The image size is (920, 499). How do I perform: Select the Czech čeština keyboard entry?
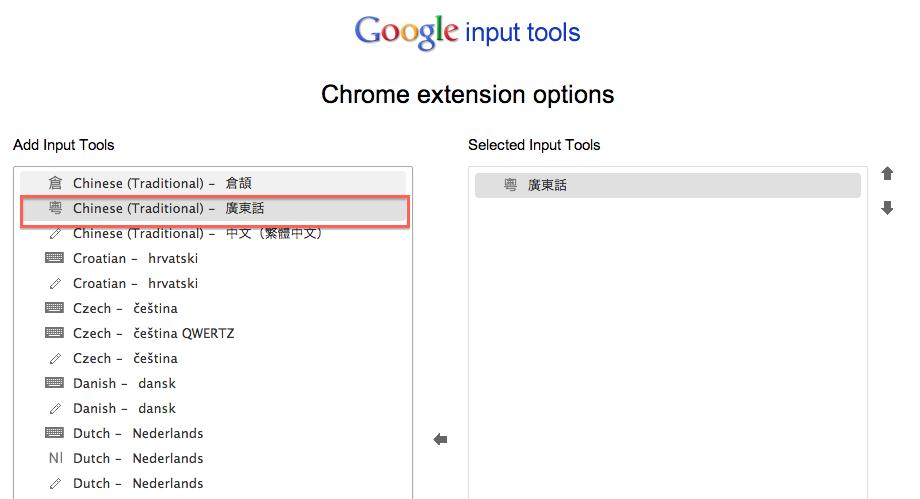[125, 308]
